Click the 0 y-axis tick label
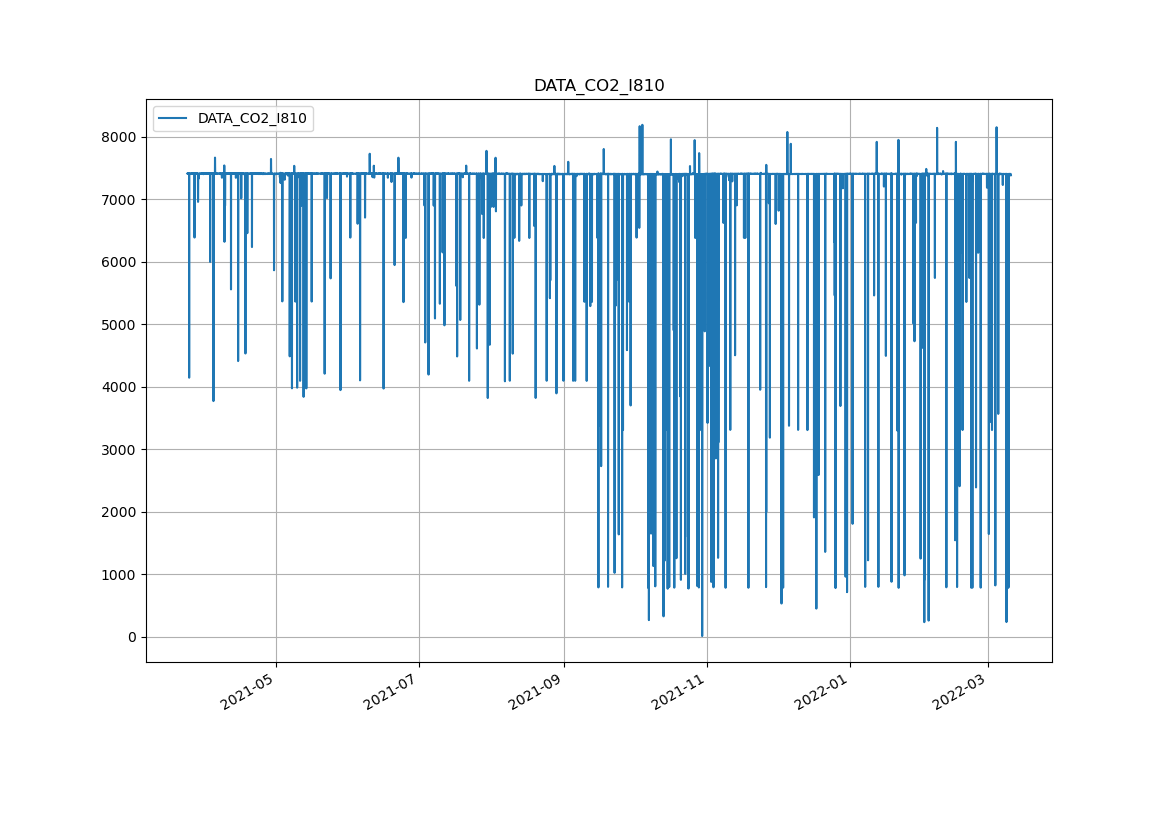 [133, 637]
